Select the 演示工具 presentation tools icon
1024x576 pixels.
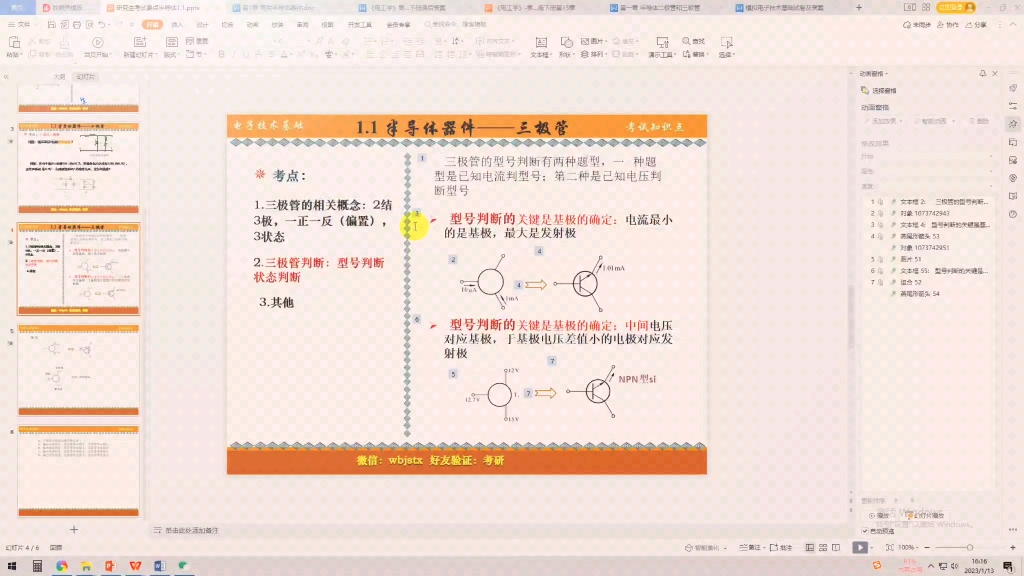pyautogui.click(x=662, y=44)
